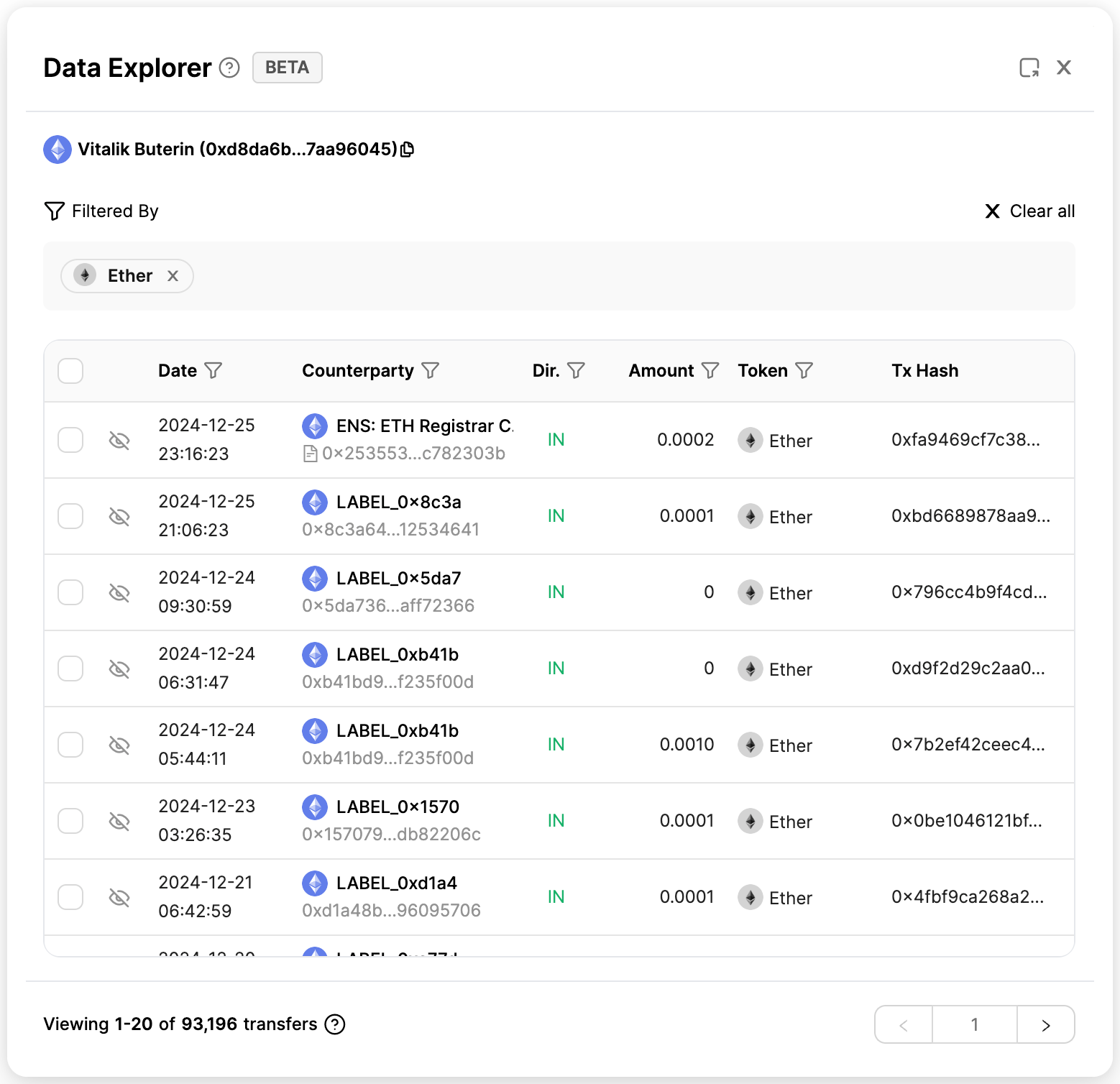The width and height of the screenshot is (1120, 1084).
Task: Filter by the Amount column
Action: click(x=710, y=371)
